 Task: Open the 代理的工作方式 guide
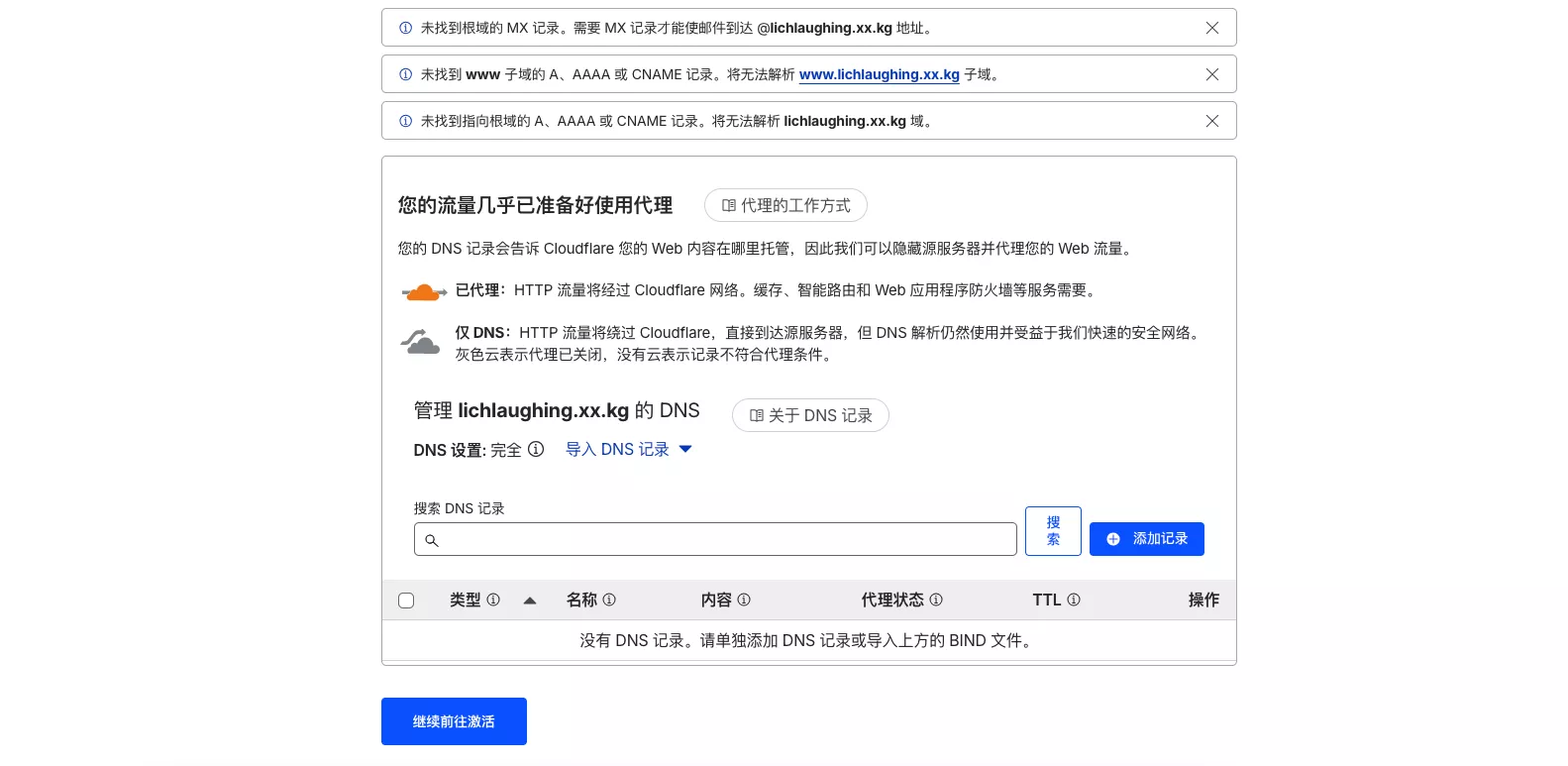tap(785, 205)
